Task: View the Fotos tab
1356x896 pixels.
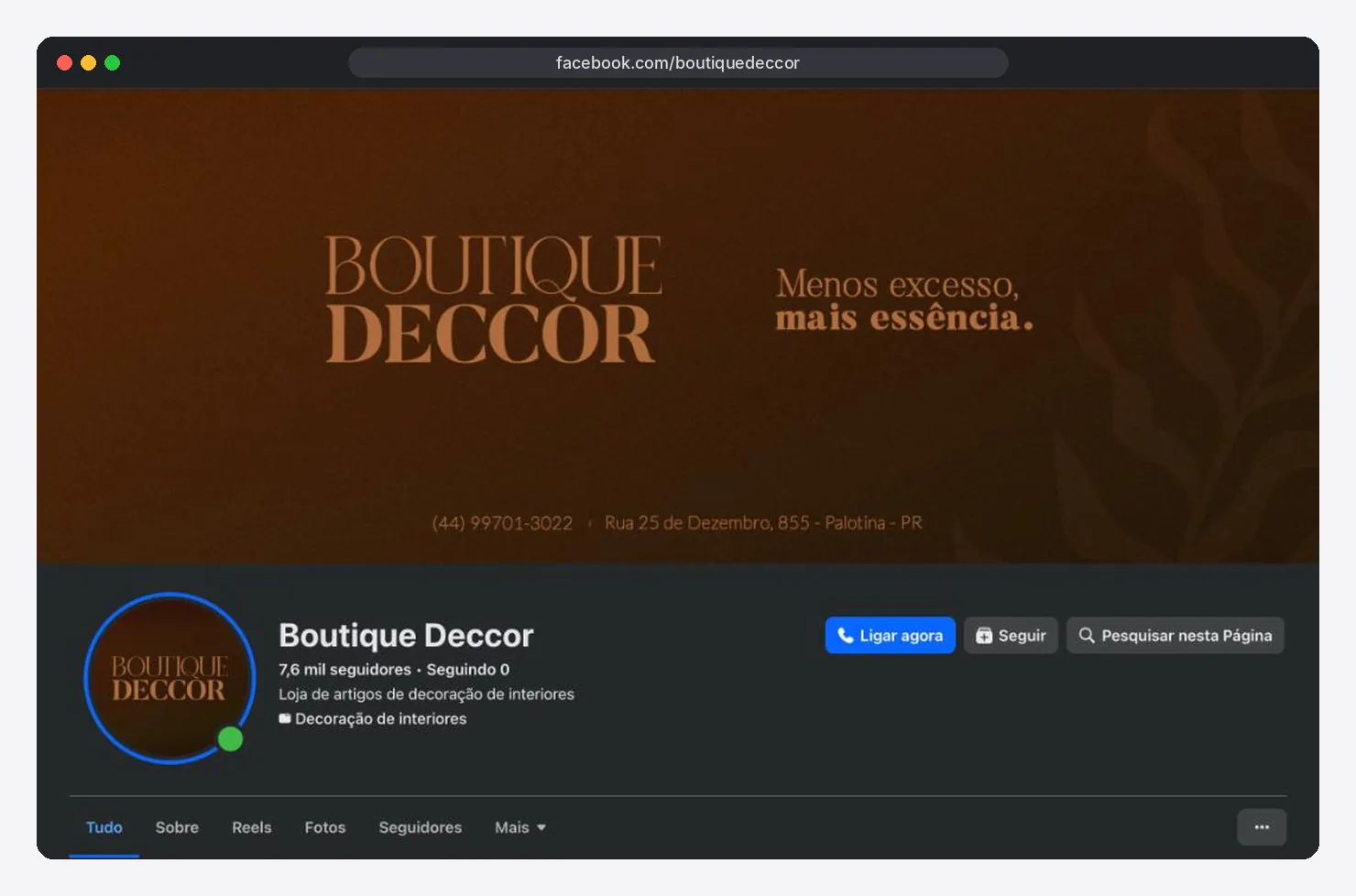Action: click(325, 827)
